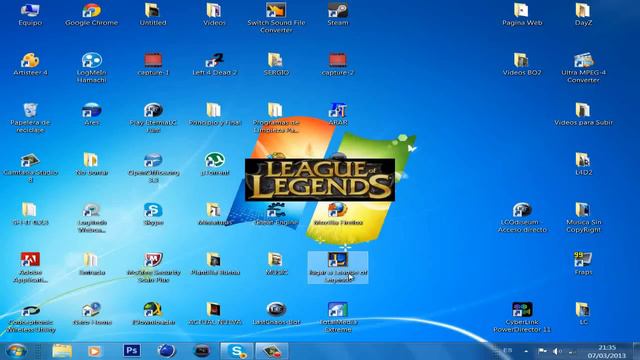Open the Videos BO2 folder
The image size is (640, 360).
tap(522, 64)
